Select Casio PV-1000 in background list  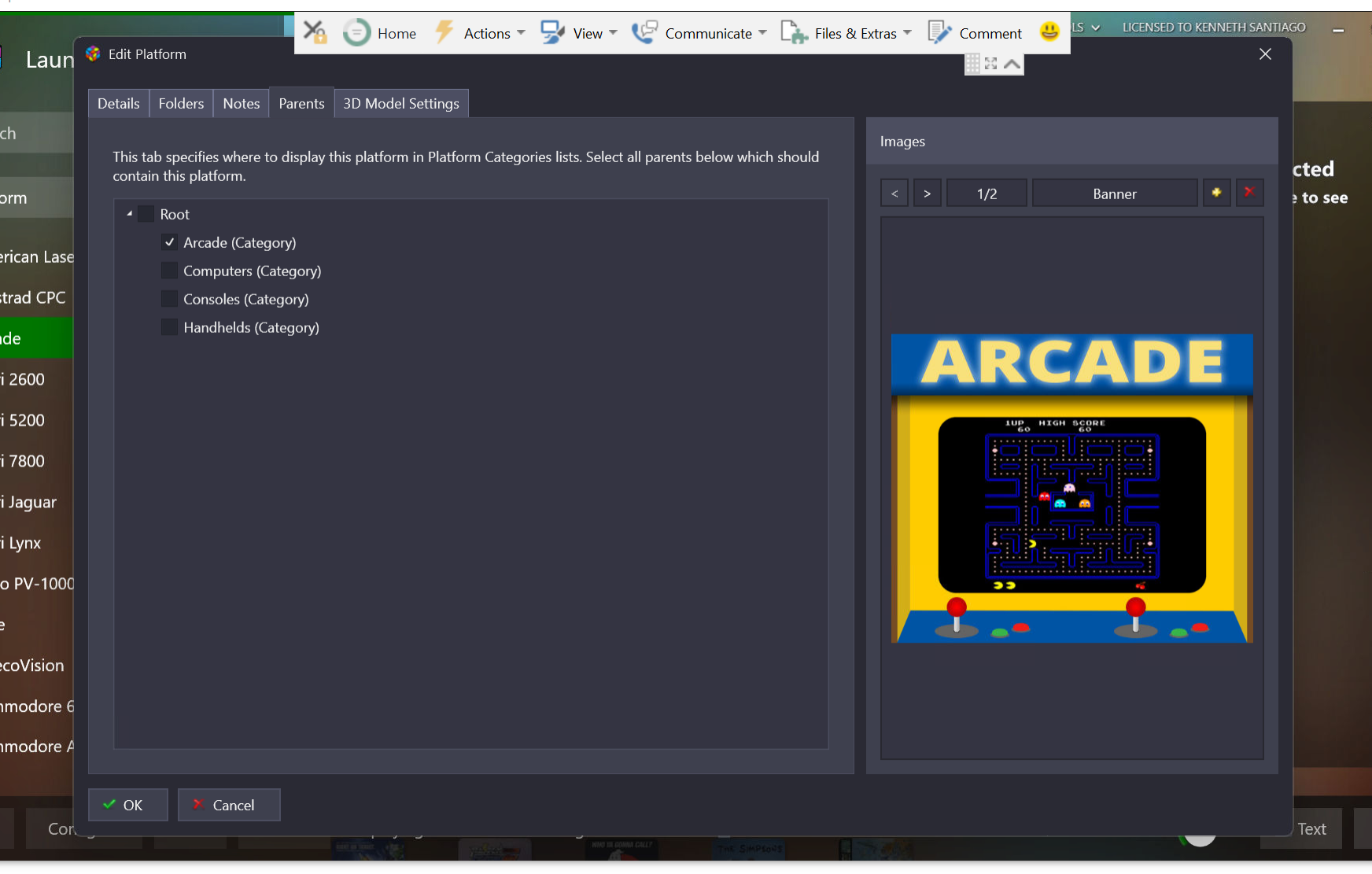point(36,584)
